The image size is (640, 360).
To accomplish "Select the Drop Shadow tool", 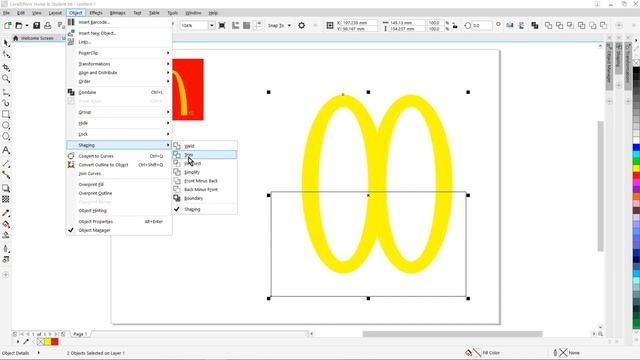I will point(6,188).
